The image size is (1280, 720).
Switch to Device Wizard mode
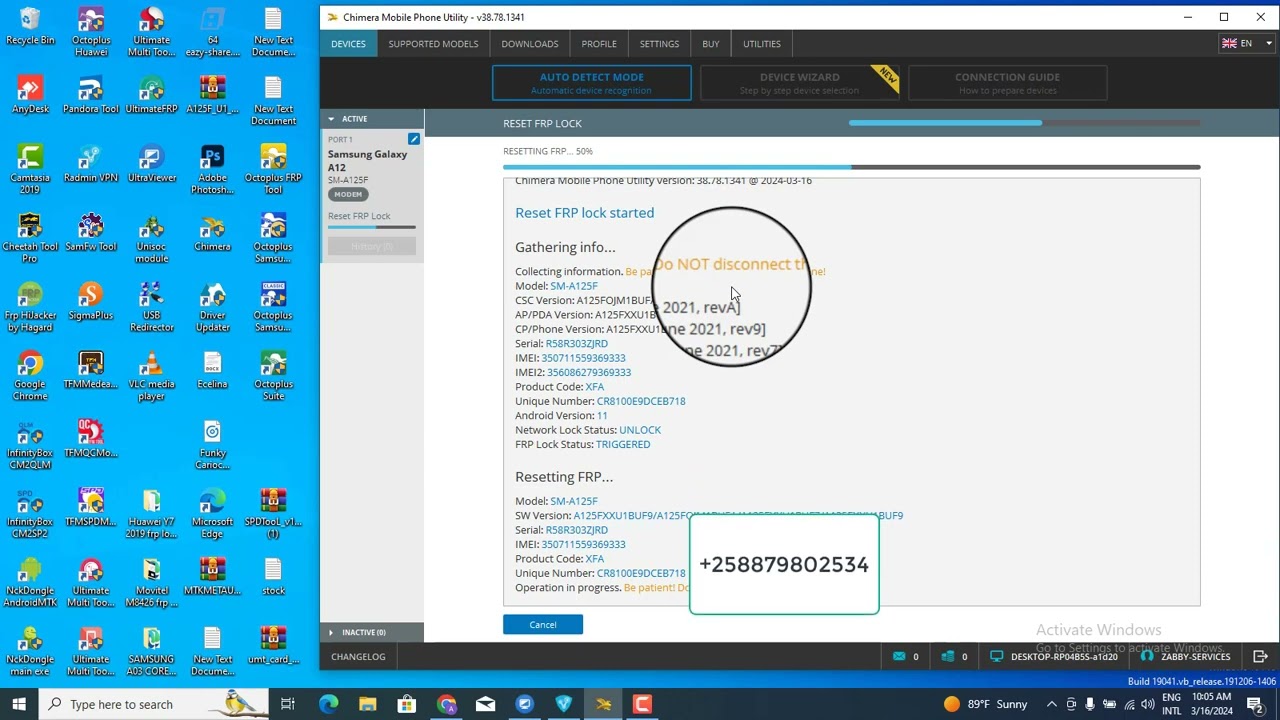coord(799,83)
